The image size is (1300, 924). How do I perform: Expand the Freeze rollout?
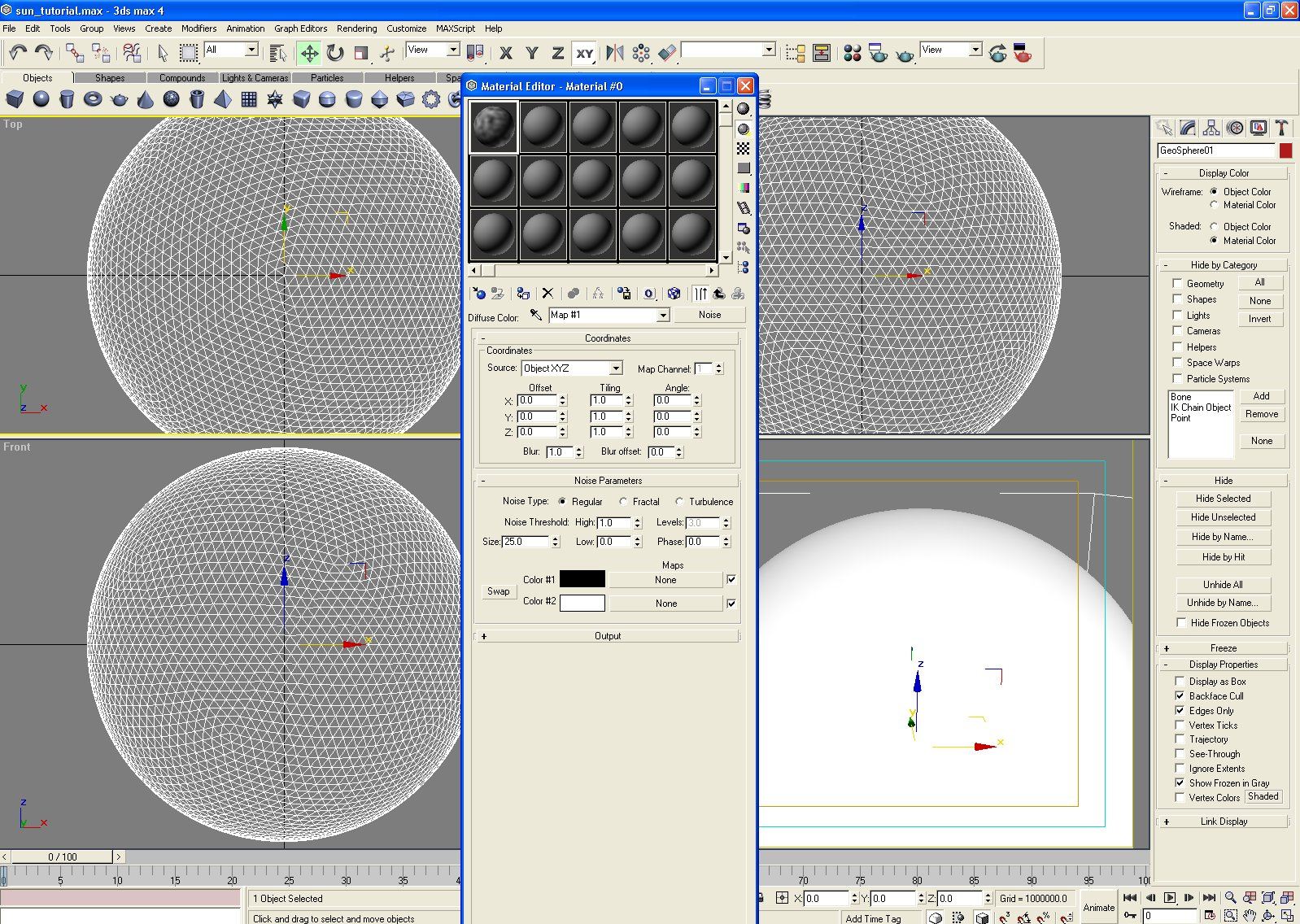point(1223,648)
